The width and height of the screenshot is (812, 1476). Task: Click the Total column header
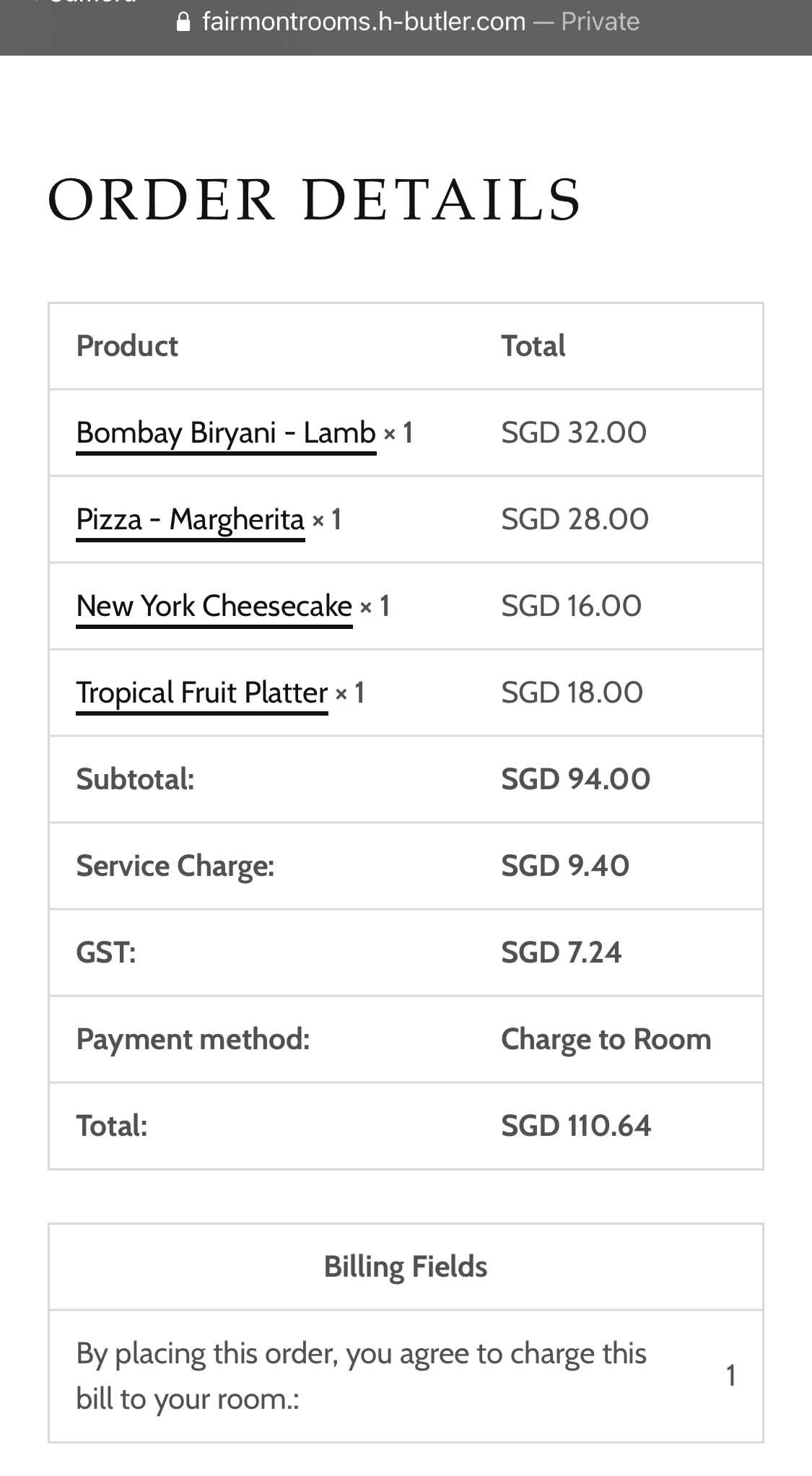(533, 346)
